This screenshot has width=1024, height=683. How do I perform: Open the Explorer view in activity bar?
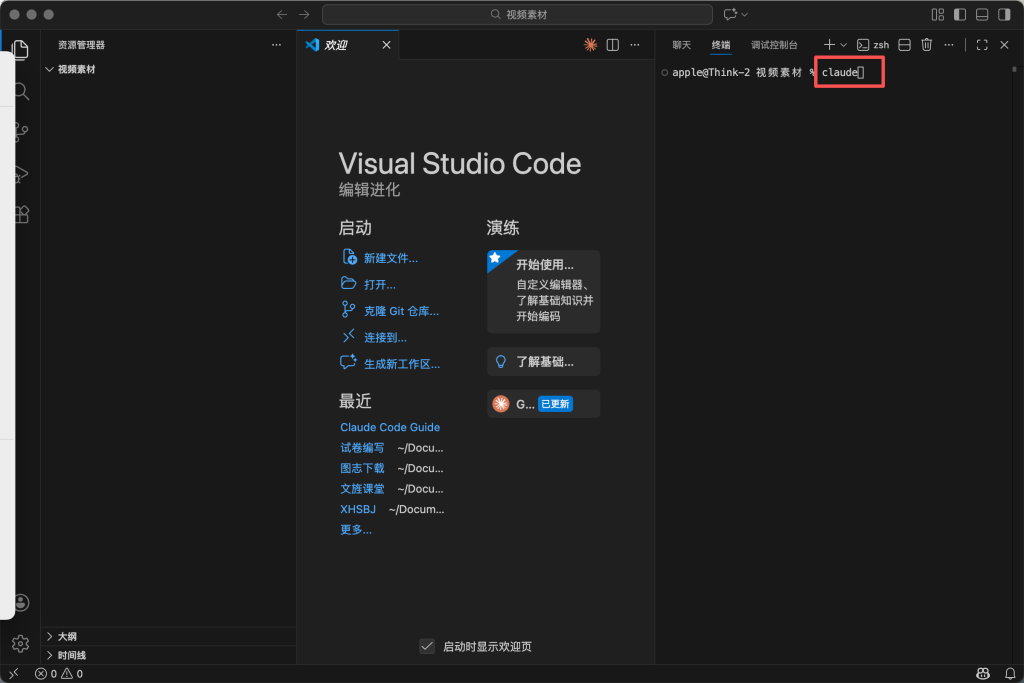[19, 49]
